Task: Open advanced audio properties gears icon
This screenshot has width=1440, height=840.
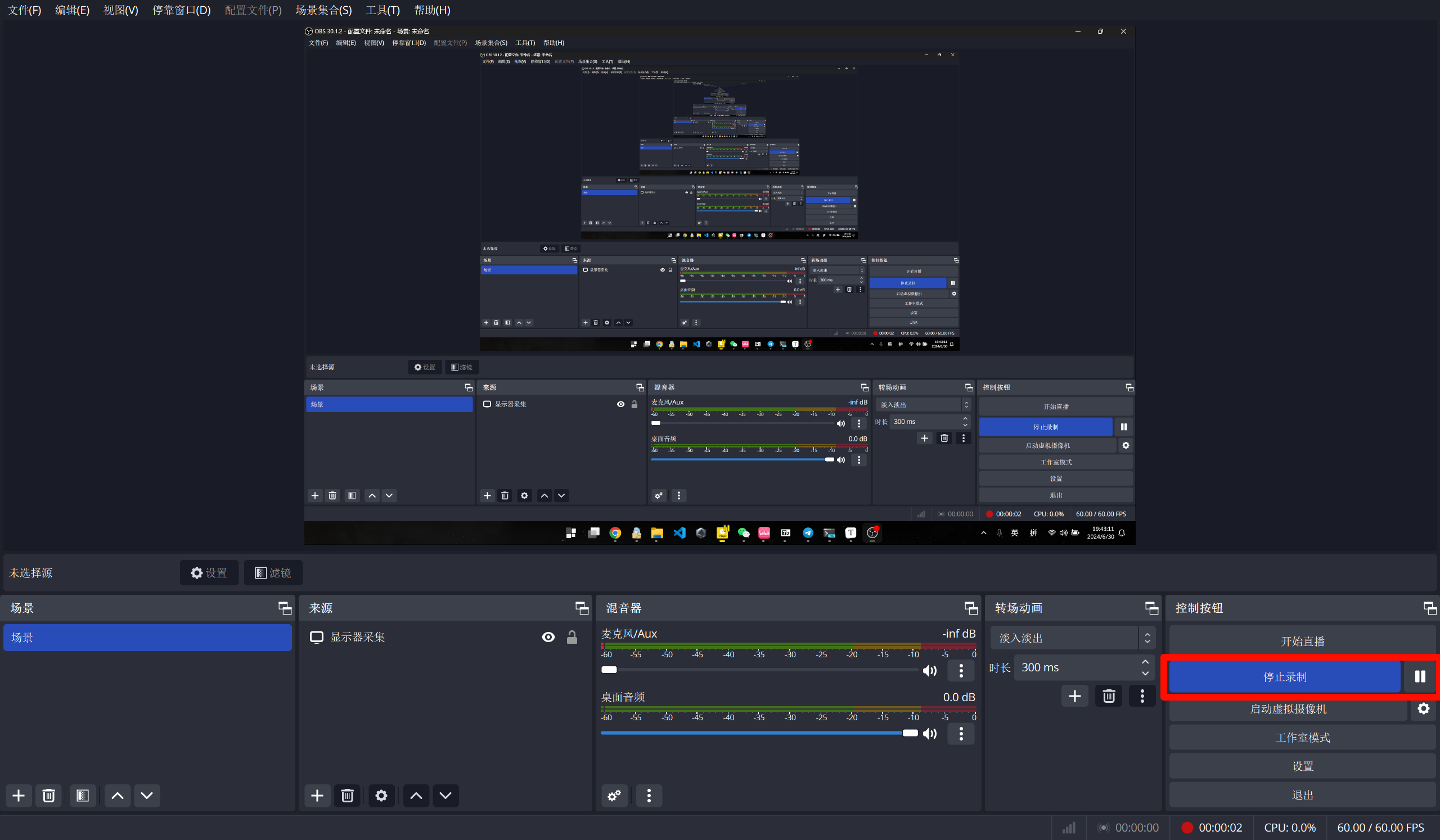Action: coord(614,796)
